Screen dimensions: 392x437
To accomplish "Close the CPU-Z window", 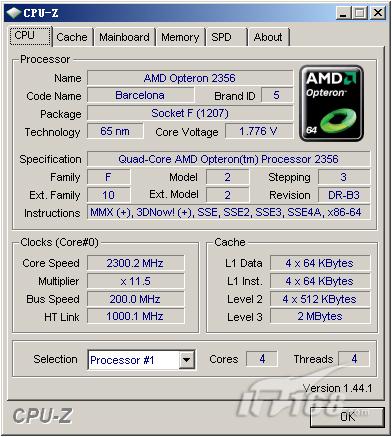I will (x=378, y=13).
